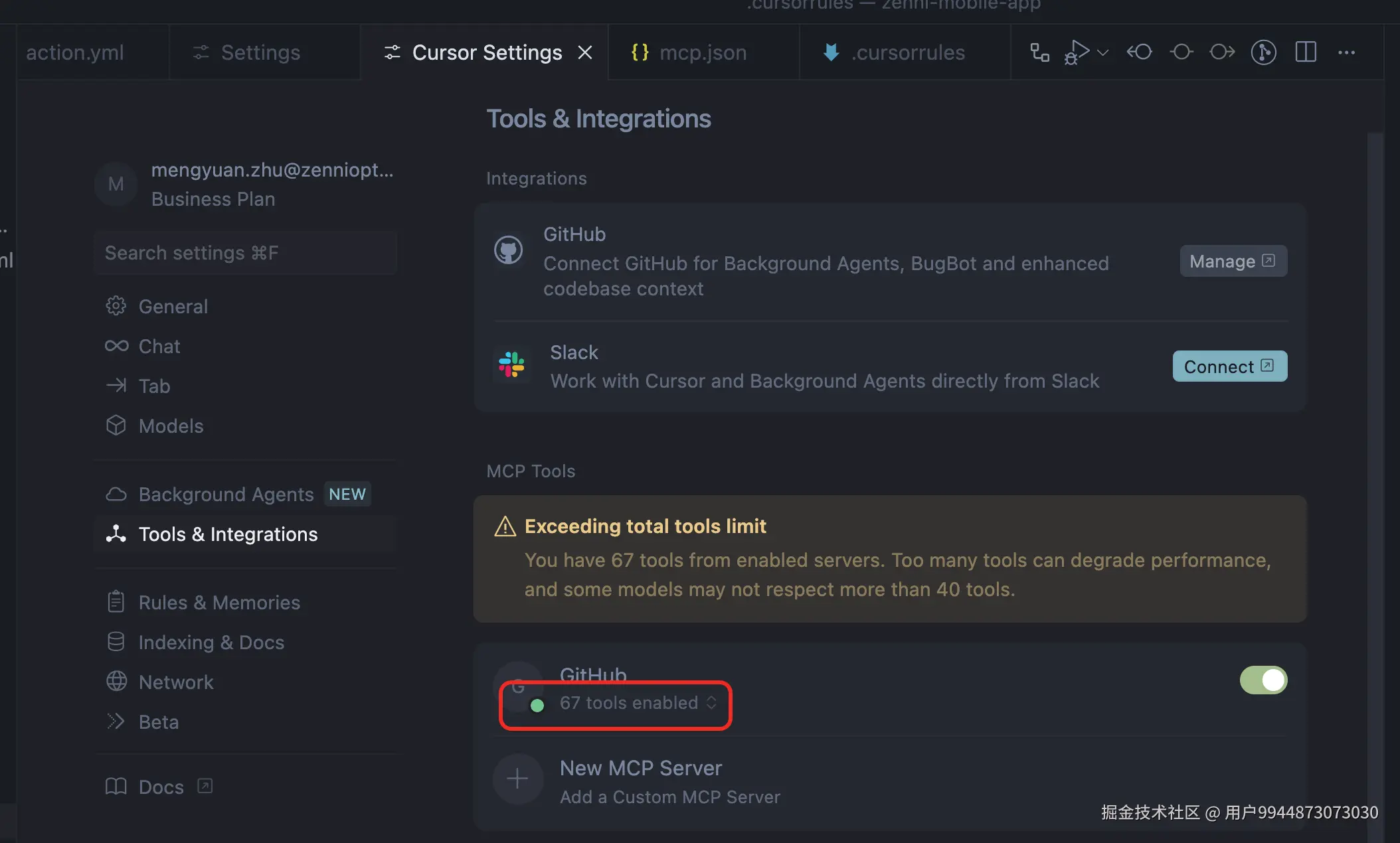Click the settings panel vertical scrollbar

pos(1375,398)
